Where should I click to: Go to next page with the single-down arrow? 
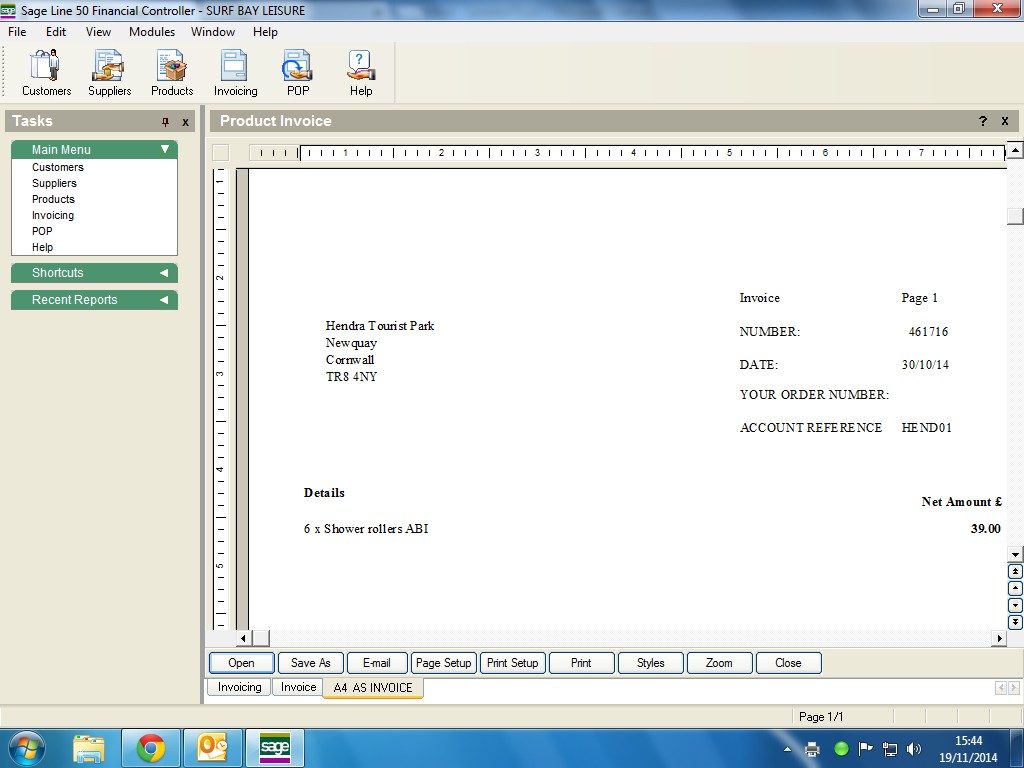click(x=1015, y=606)
